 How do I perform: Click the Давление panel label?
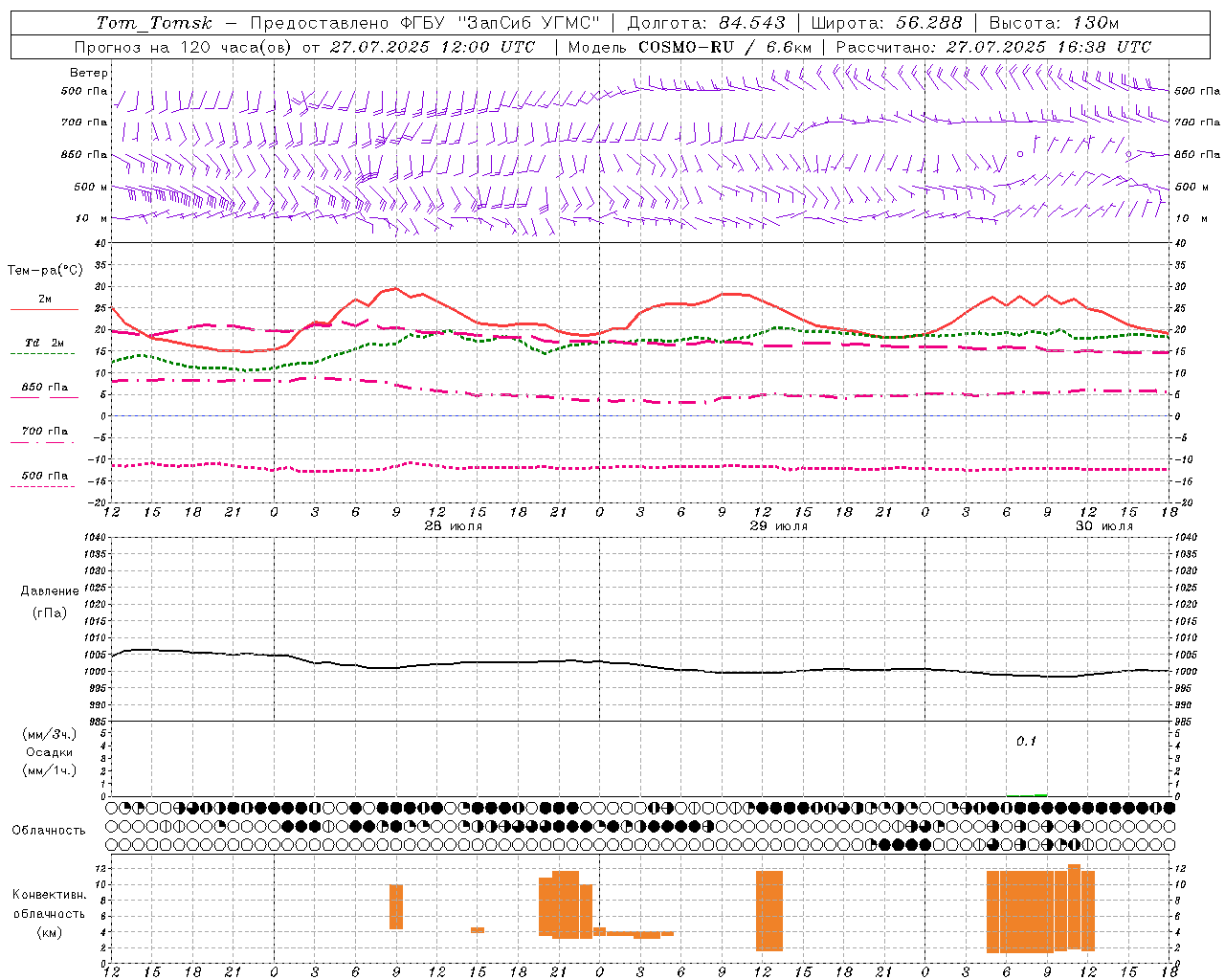point(50,591)
